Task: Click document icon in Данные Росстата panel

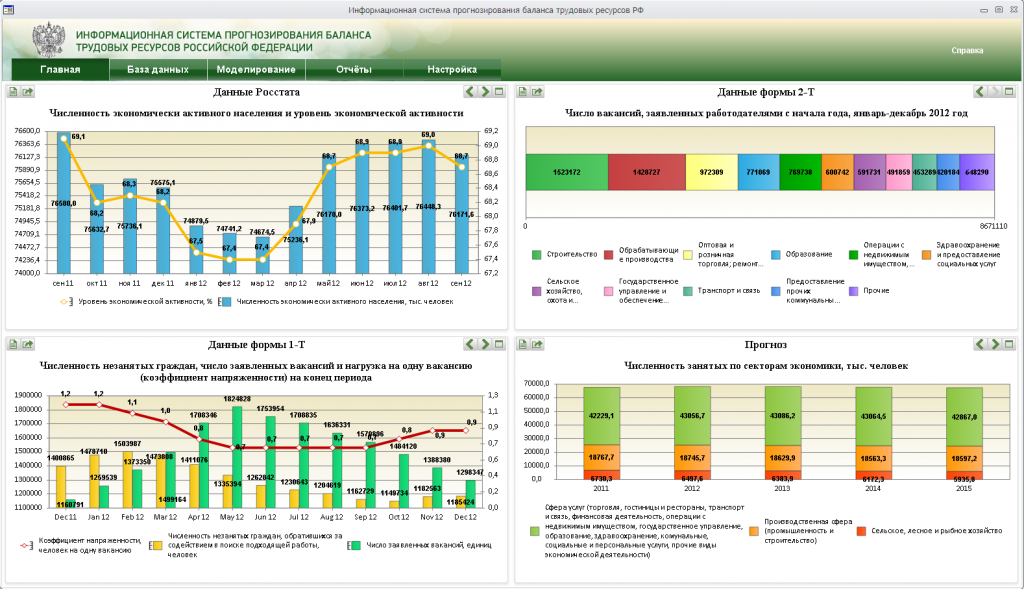Action: (x=14, y=92)
